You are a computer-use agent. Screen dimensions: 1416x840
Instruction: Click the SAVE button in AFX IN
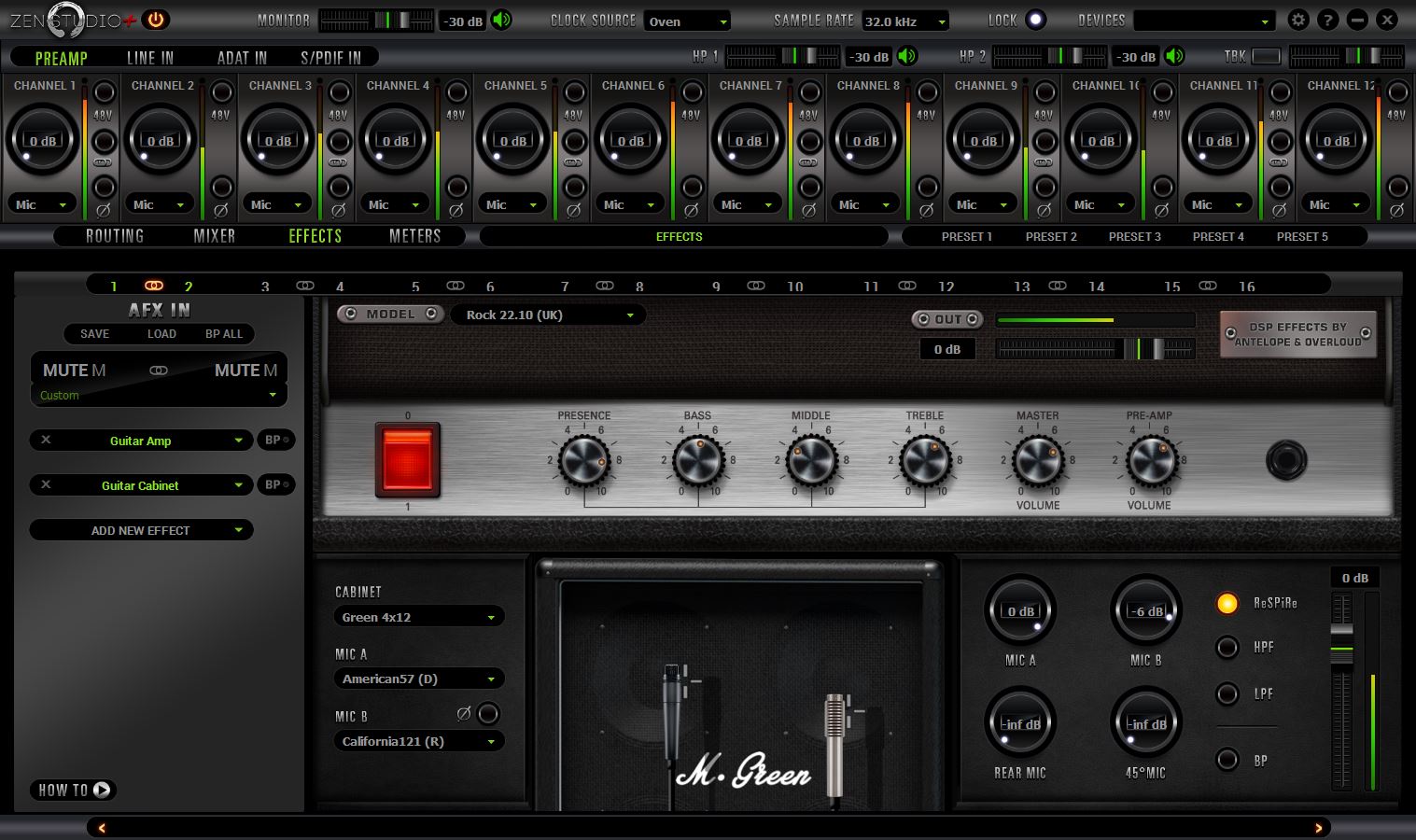(94, 333)
